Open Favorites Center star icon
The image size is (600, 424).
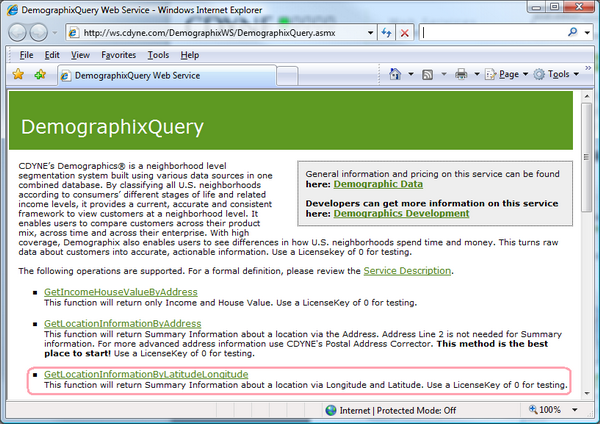18,74
